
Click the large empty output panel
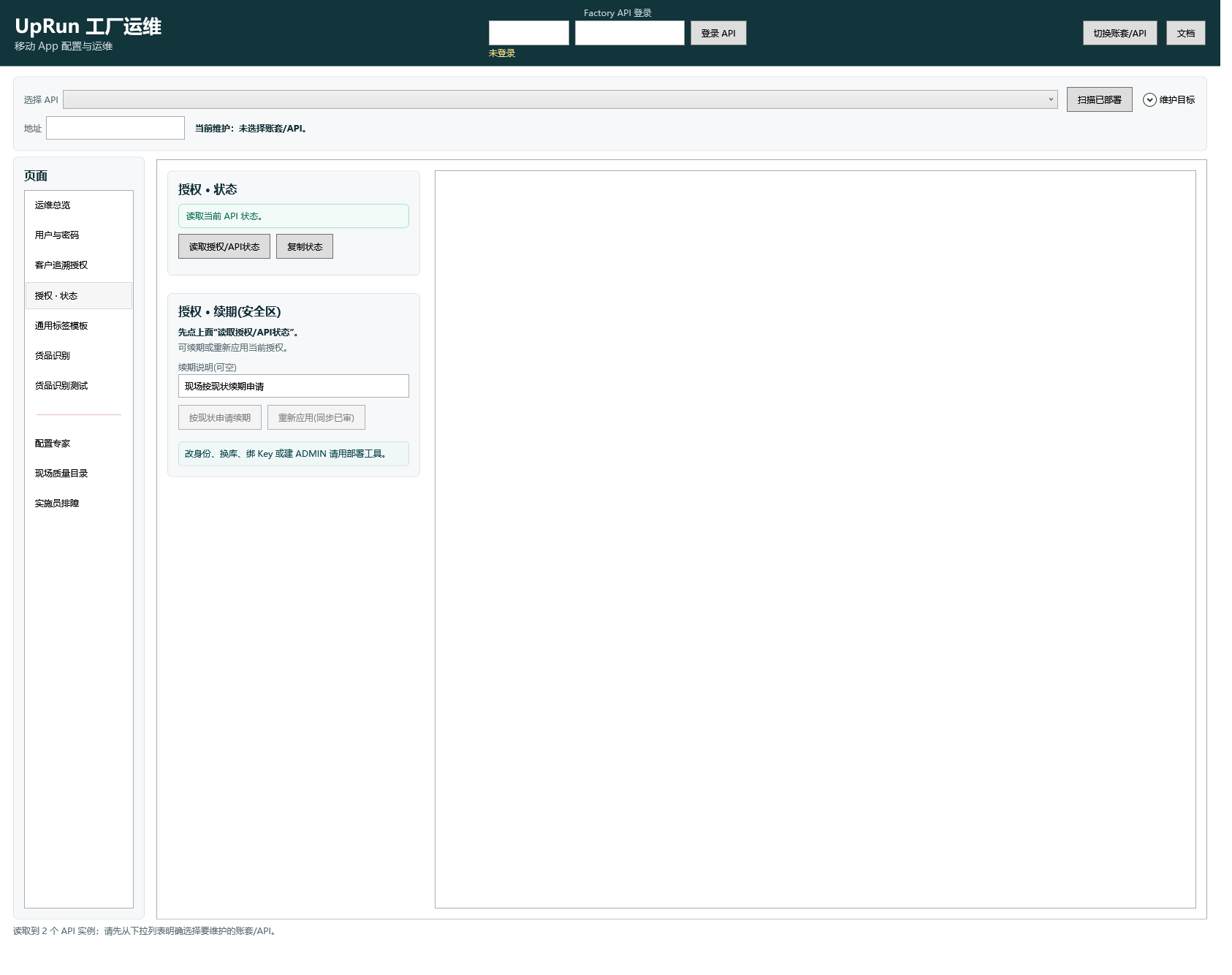click(815, 539)
